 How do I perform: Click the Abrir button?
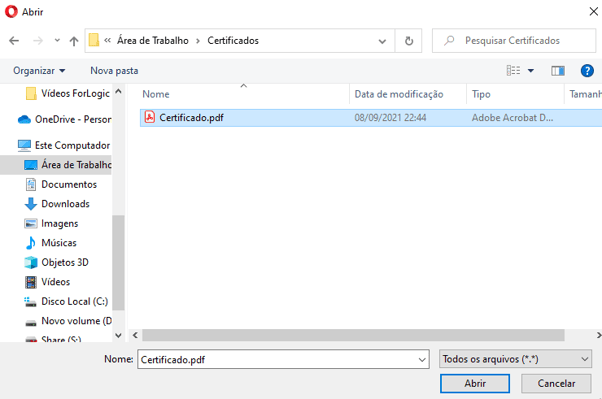point(475,383)
